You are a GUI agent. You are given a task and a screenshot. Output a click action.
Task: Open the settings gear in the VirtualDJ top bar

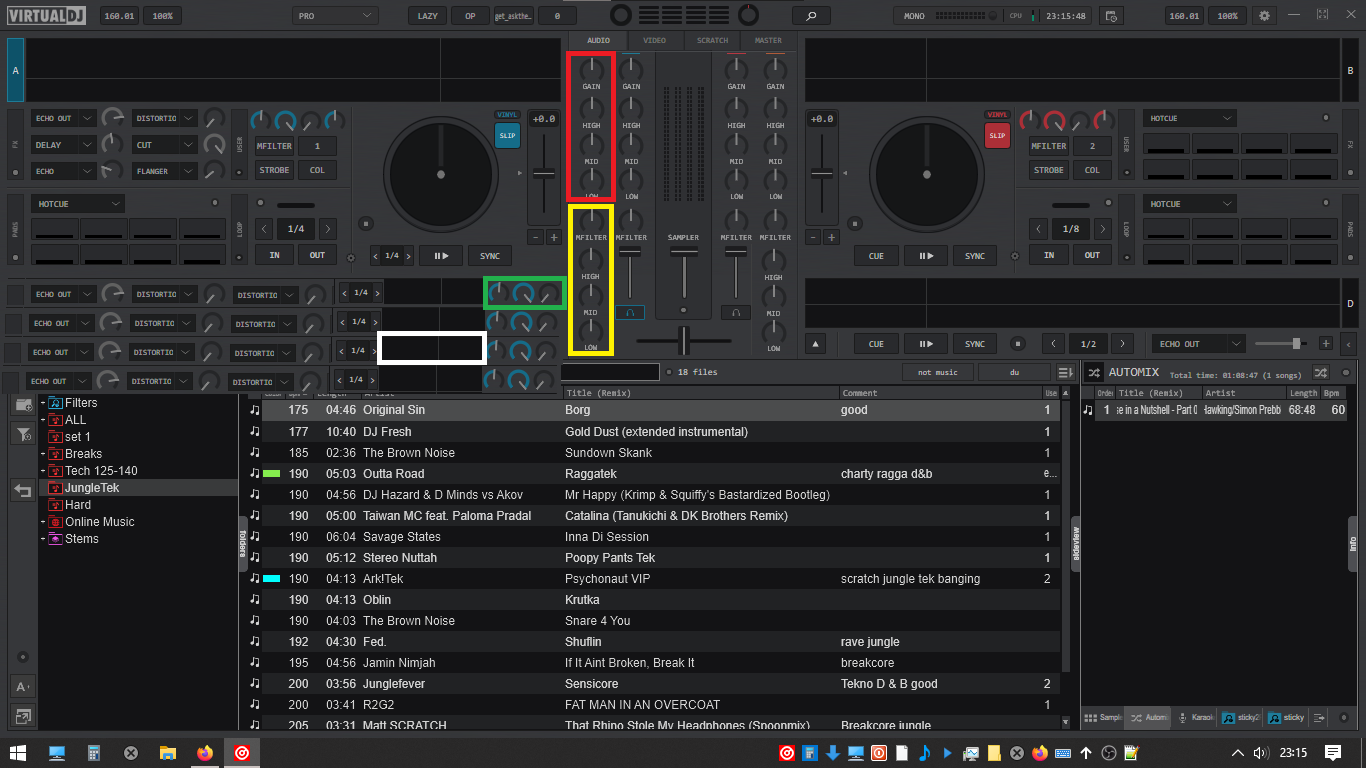click(1265, 16)
